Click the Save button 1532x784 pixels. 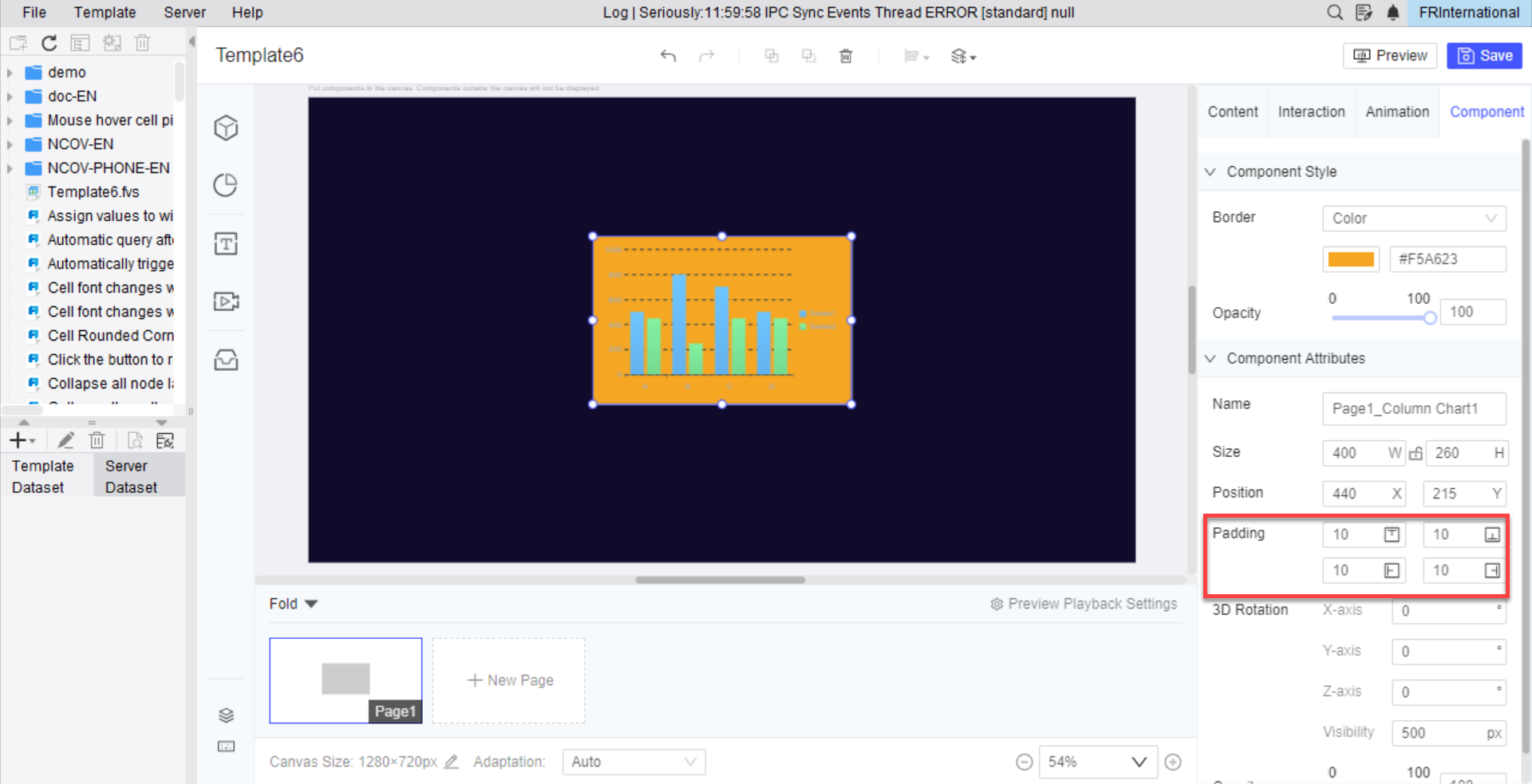tap(1485, 56)
